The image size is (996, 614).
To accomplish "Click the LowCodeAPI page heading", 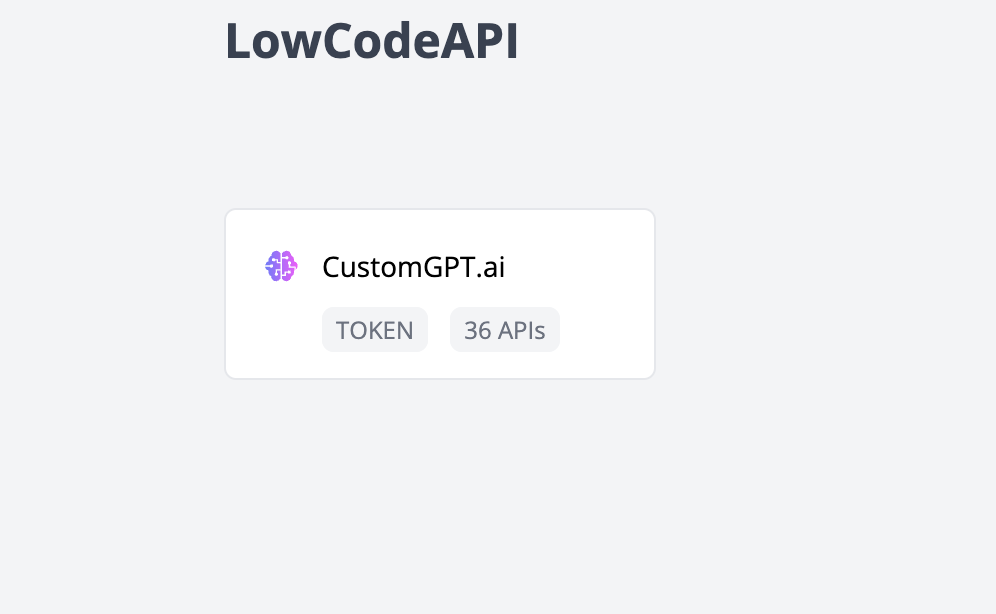I will (x=373, y=40).
